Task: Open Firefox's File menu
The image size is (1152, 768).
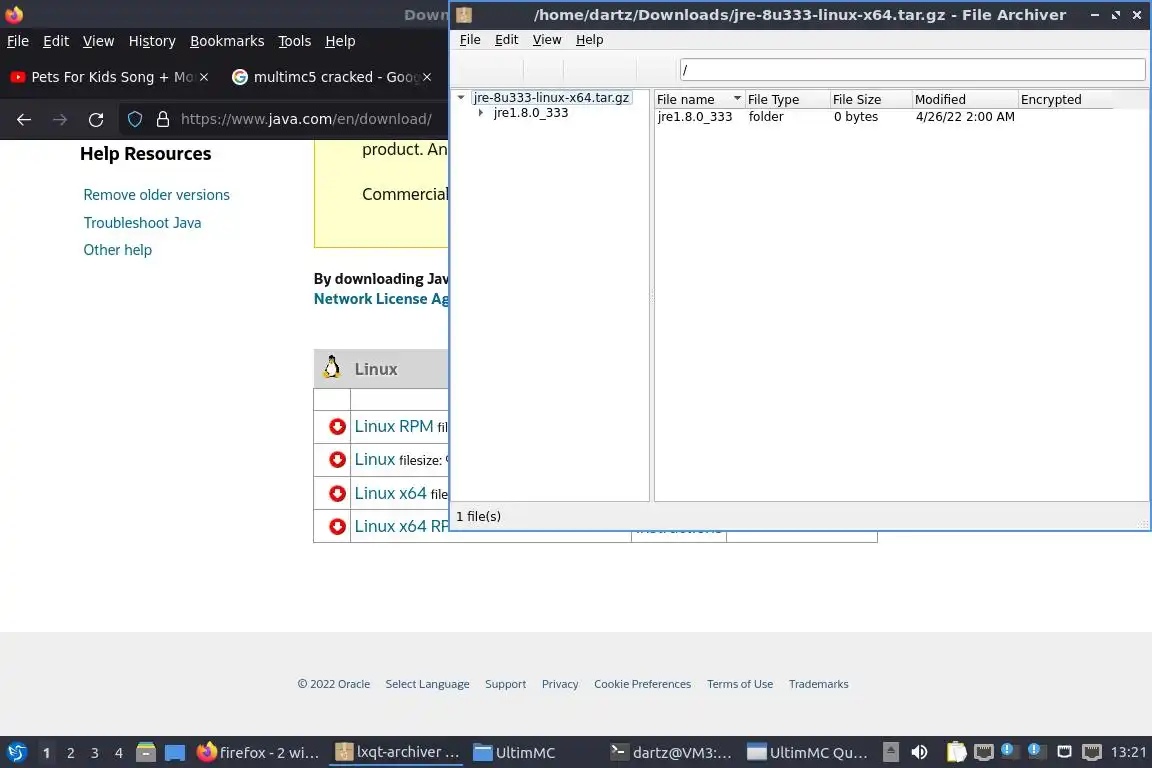Action: pyautogui.click(x=18, y=41)
